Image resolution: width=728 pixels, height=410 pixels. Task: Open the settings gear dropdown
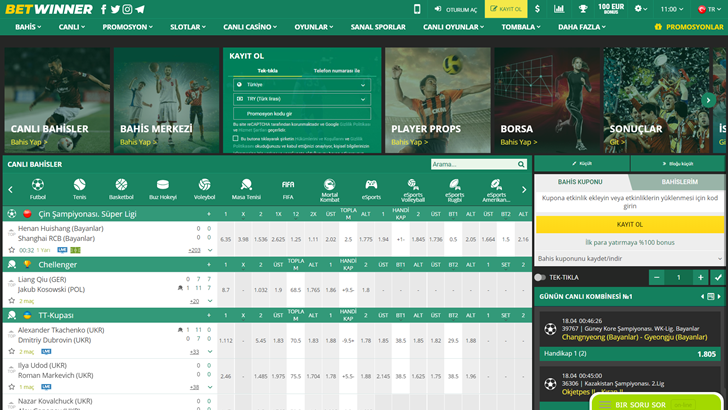[641, 9]
